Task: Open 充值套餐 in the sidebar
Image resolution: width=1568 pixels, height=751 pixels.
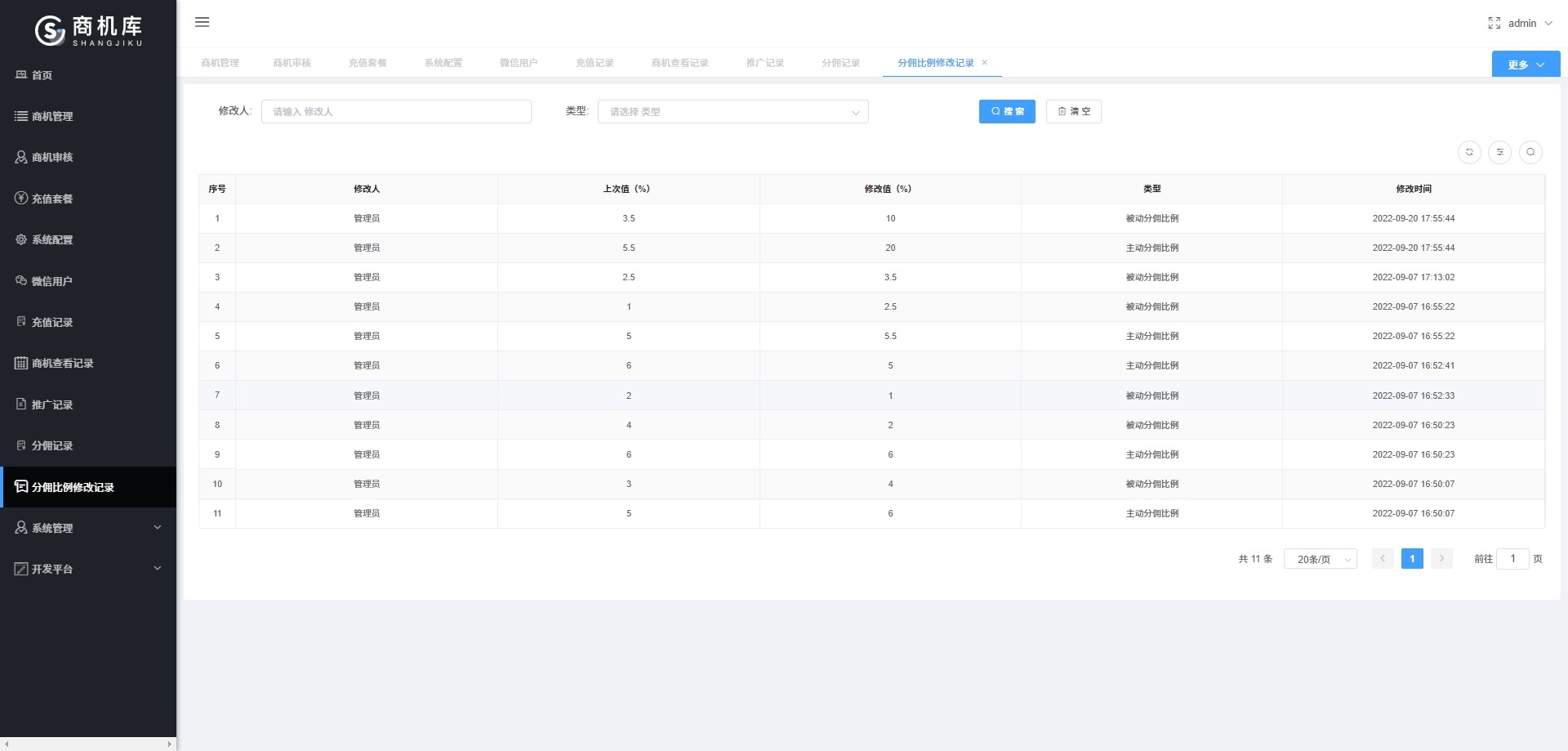Action: (88, 199)
